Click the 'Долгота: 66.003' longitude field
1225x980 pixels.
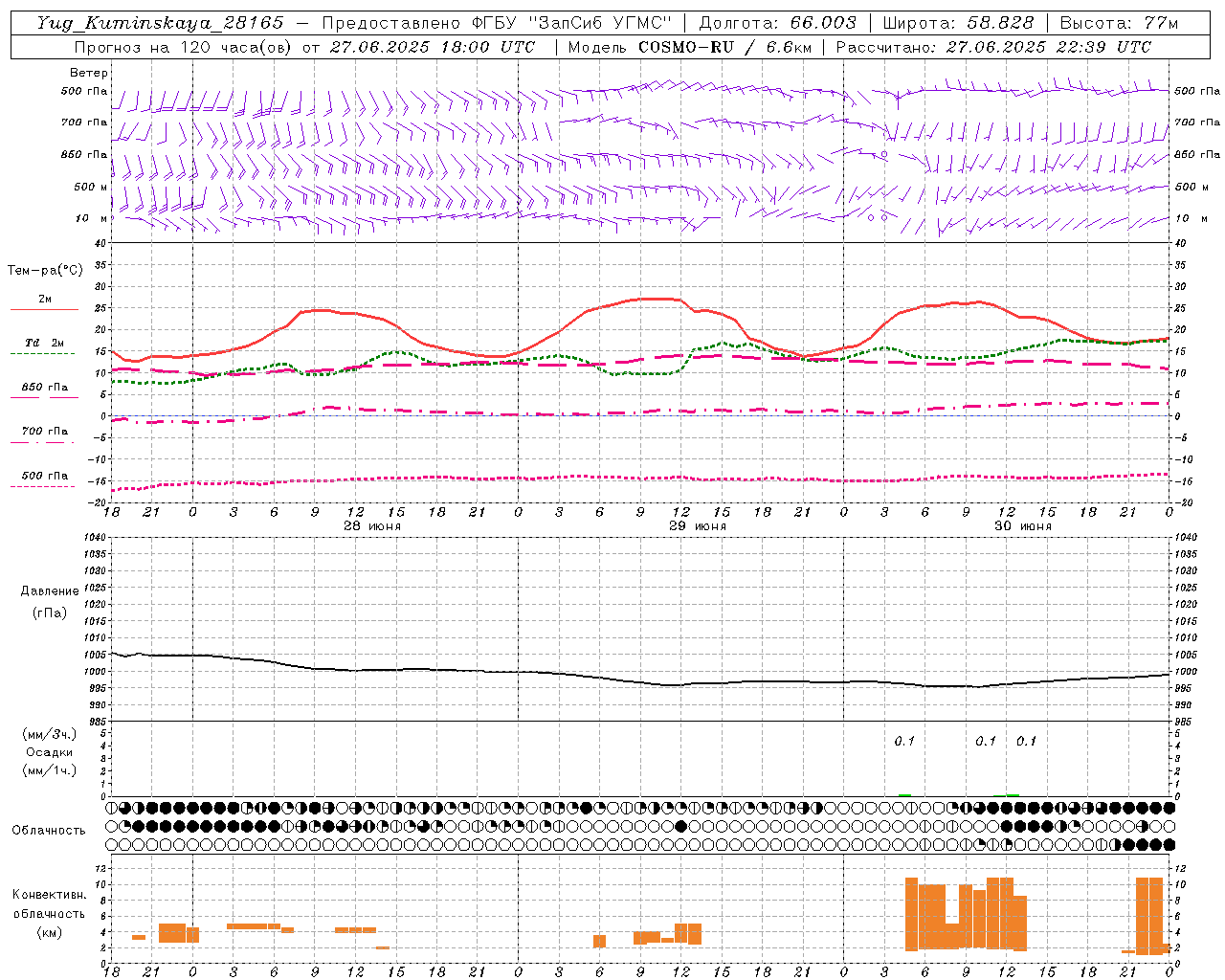tap(778, 23)
